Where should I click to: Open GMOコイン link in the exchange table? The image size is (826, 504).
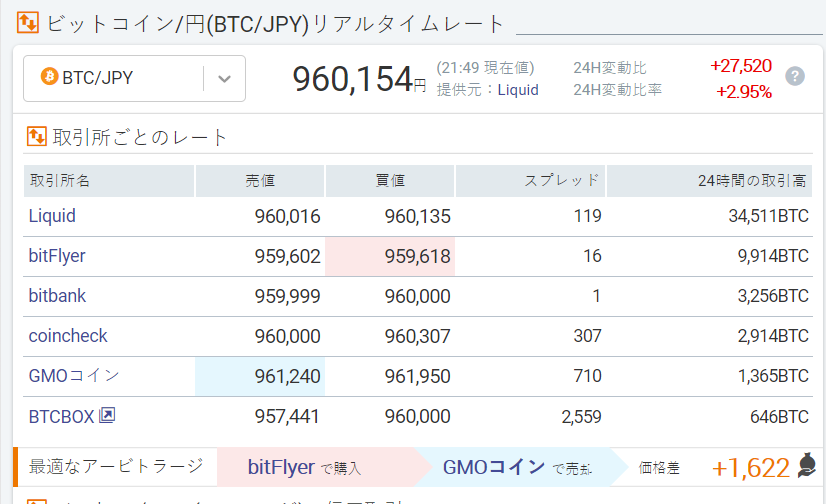(74, 376)
